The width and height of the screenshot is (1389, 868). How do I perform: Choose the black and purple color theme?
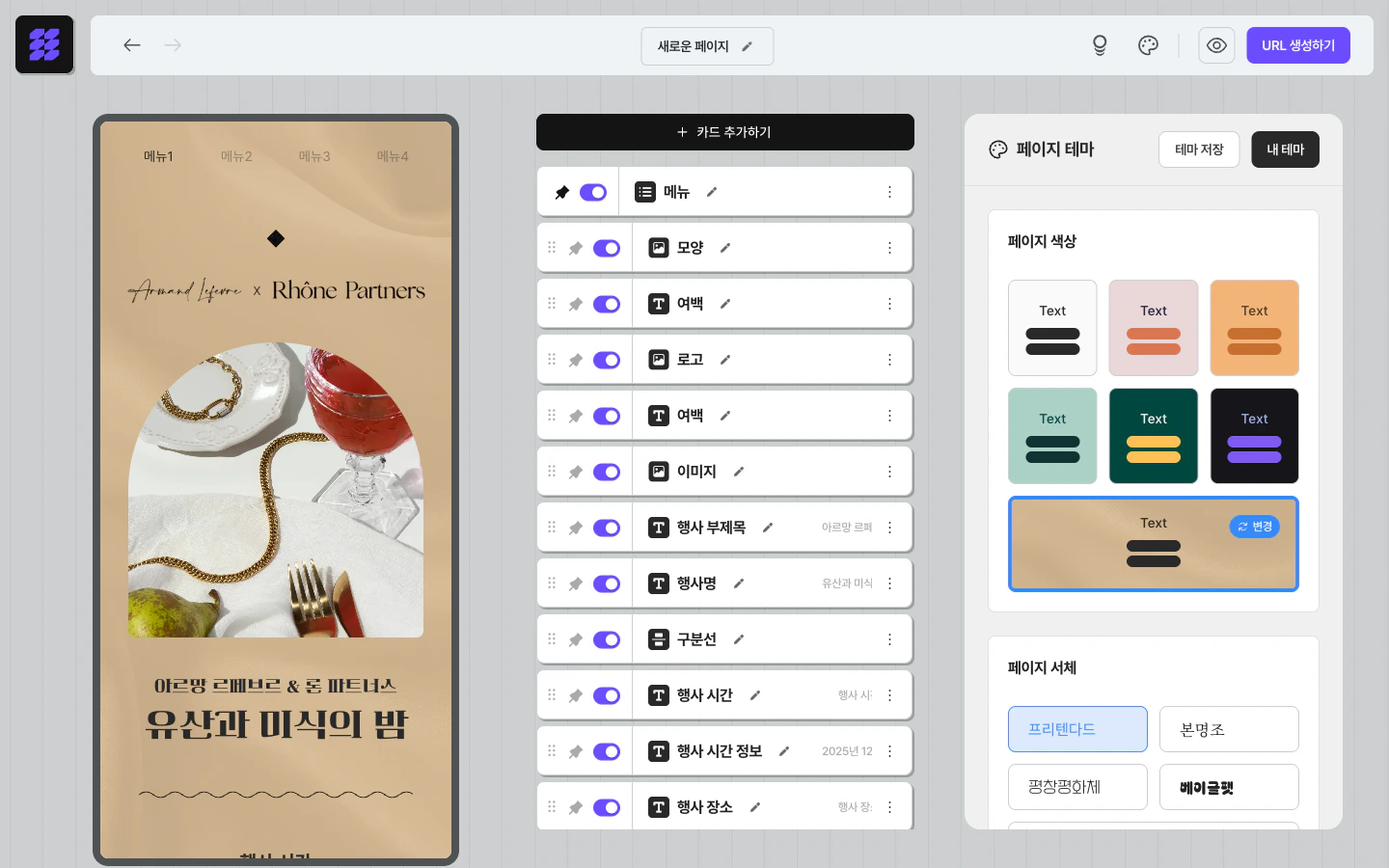pos(1254,436)
